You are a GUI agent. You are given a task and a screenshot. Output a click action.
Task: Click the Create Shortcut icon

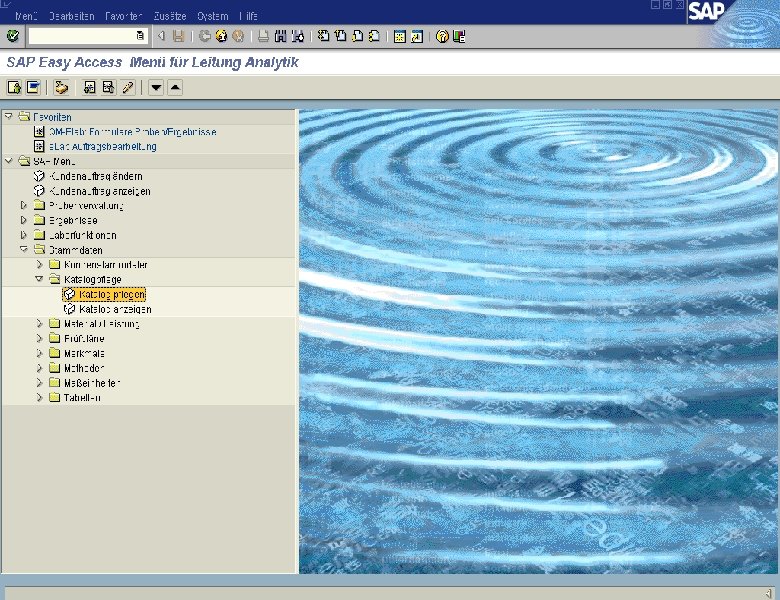pos(416,36)
